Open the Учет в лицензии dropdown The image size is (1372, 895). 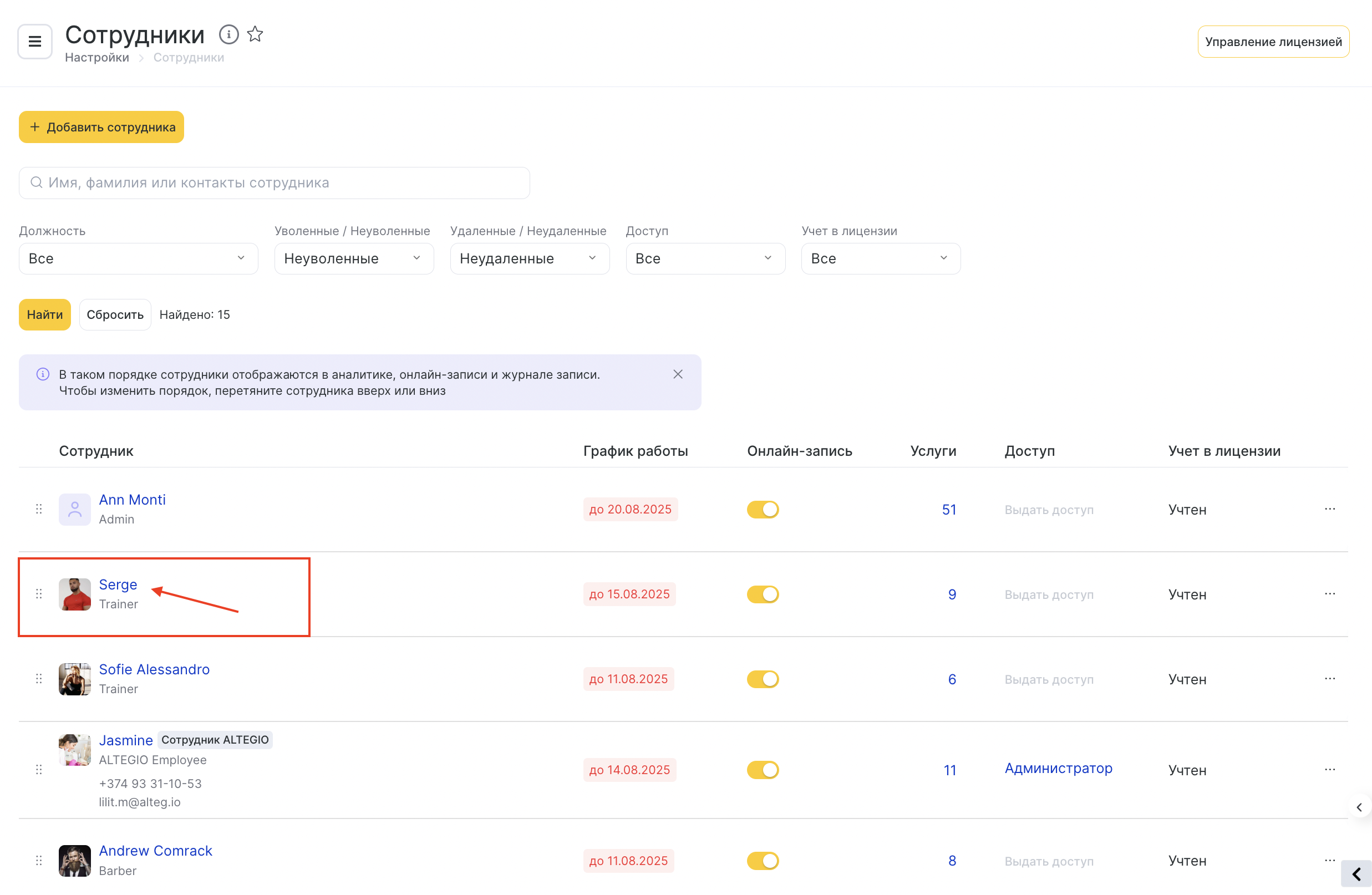pos(880,258)
